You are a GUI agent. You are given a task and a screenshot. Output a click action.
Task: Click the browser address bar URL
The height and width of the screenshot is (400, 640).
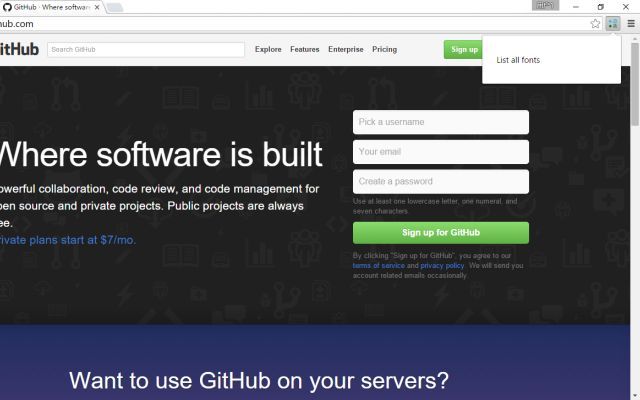17,24
